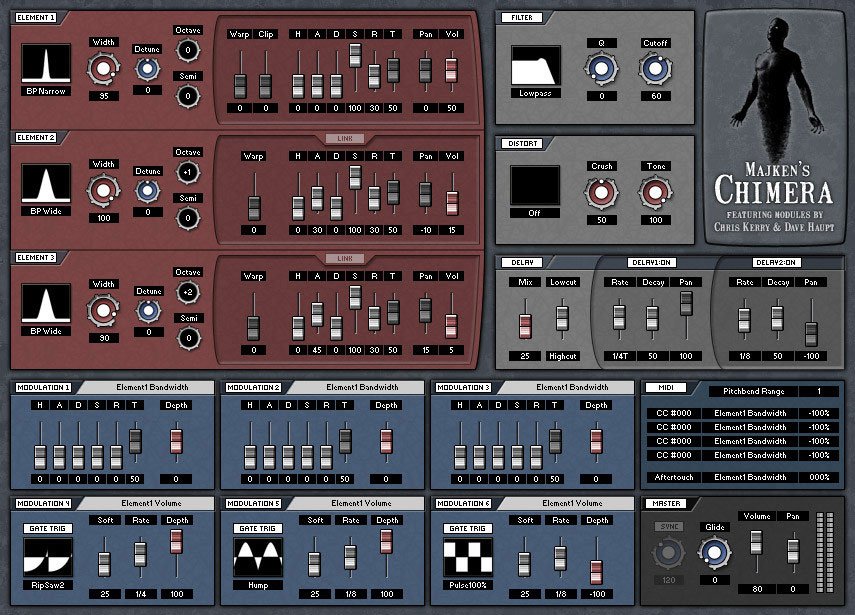Click the Element 1 Width knob
The height and width of the screenshot is (615, 855).
tap(103, 69)
